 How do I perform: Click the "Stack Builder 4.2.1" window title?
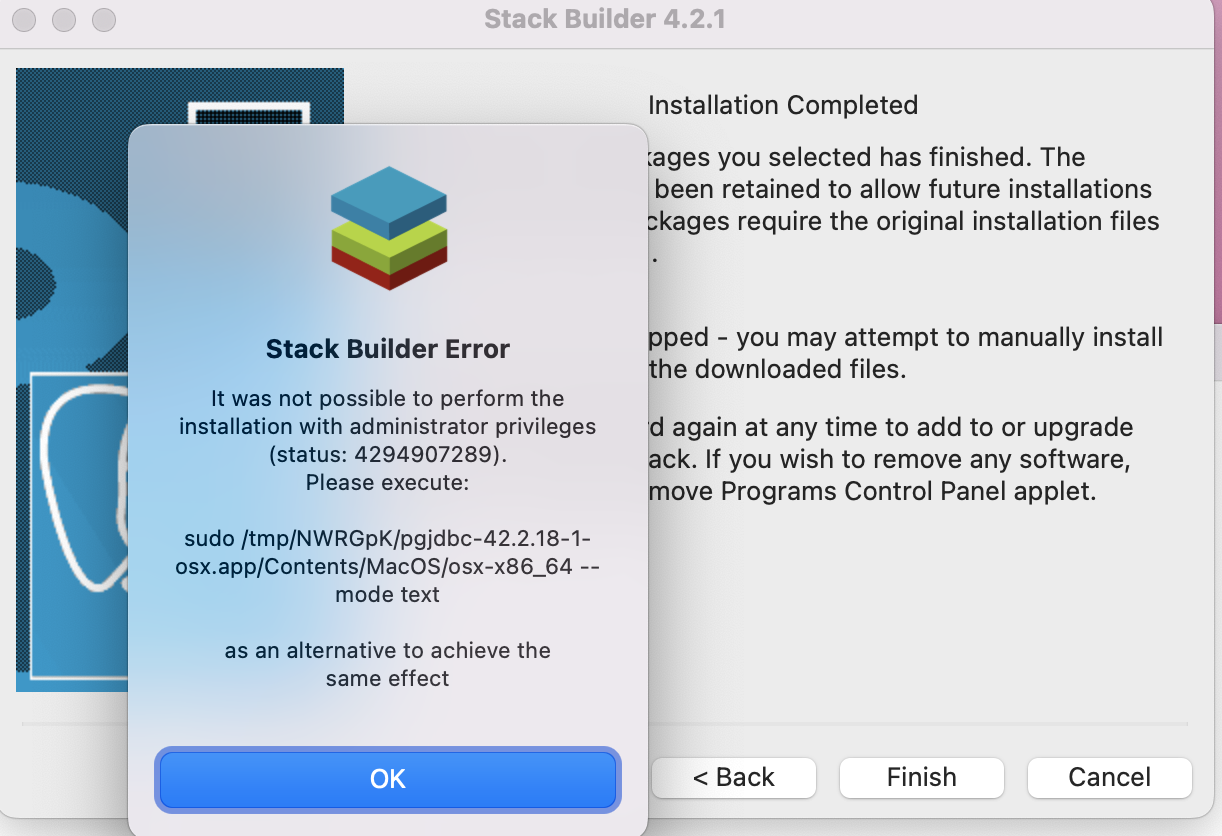pyautogui.click(x=604, y=19)
